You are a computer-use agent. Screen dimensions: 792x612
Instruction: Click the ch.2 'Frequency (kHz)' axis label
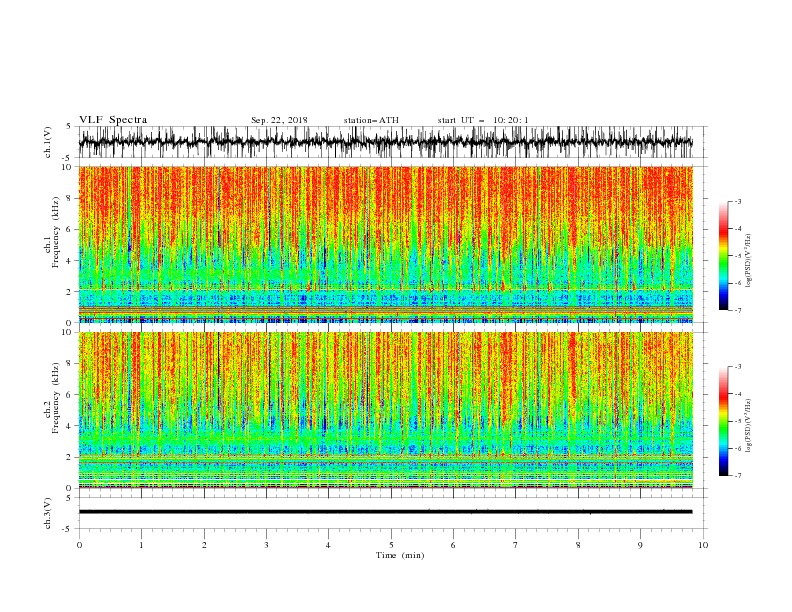[x=56, y=398]
